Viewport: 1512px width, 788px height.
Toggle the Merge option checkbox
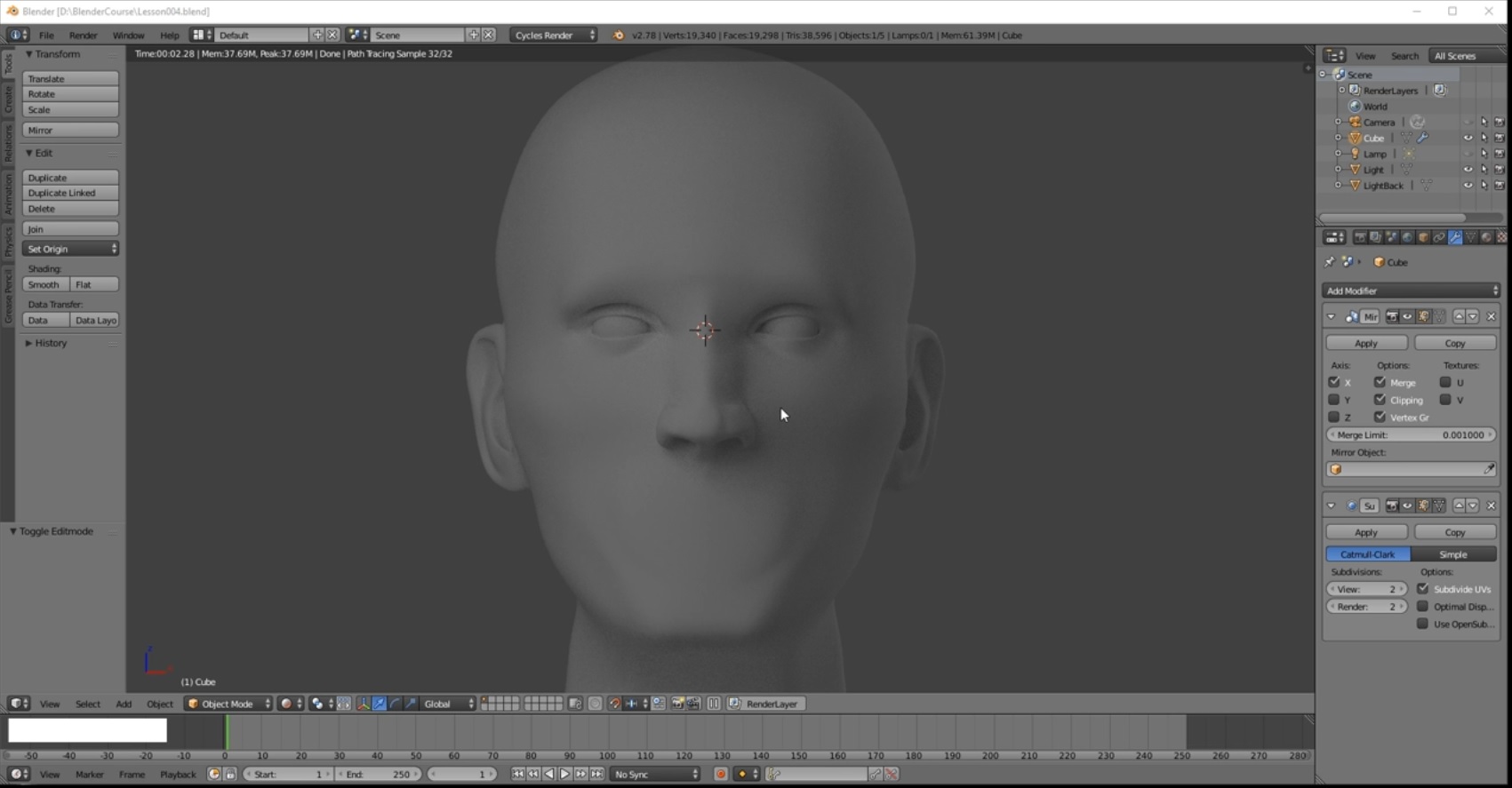coord(1380,382)
